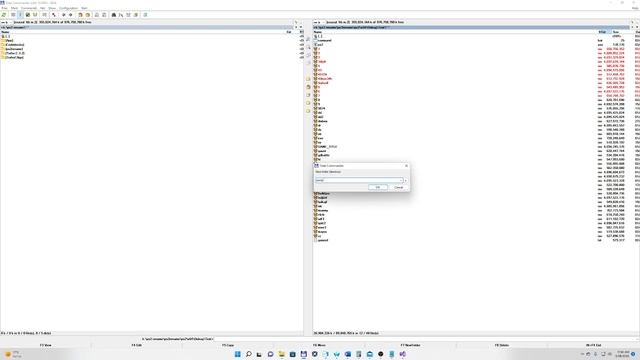Click the F5 Copy button

click(x=228, y=345)
